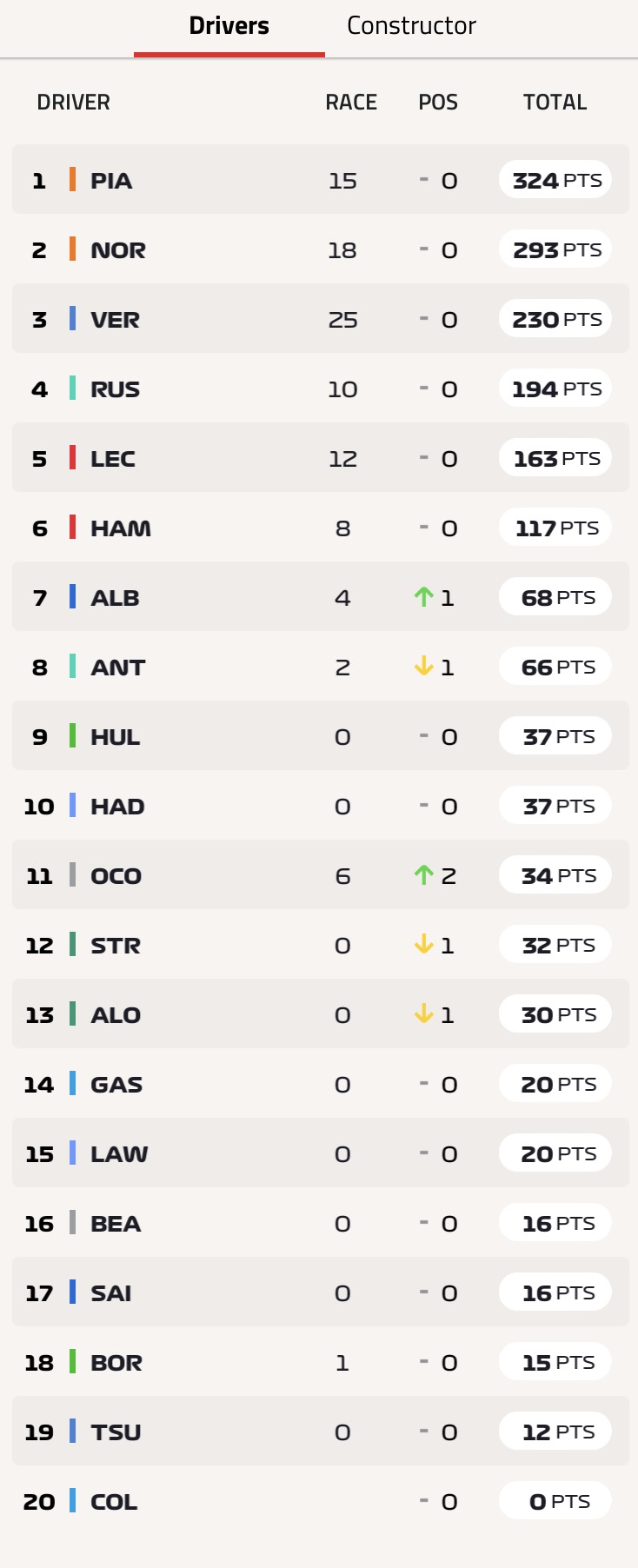Viewport: 638px width, 1568px height.
Task: Select the COL driver name
Action: (x=114, y=1502)
